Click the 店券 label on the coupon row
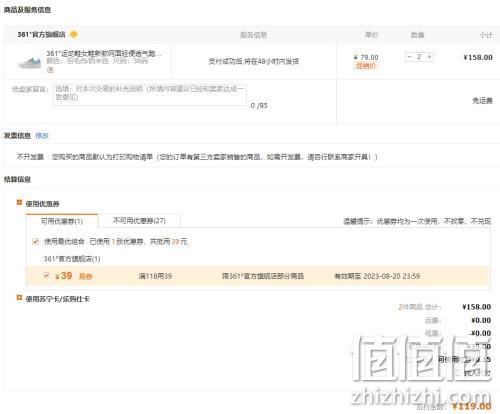The image size is (500, 414). pyautogui.click(x=85, y=276)
